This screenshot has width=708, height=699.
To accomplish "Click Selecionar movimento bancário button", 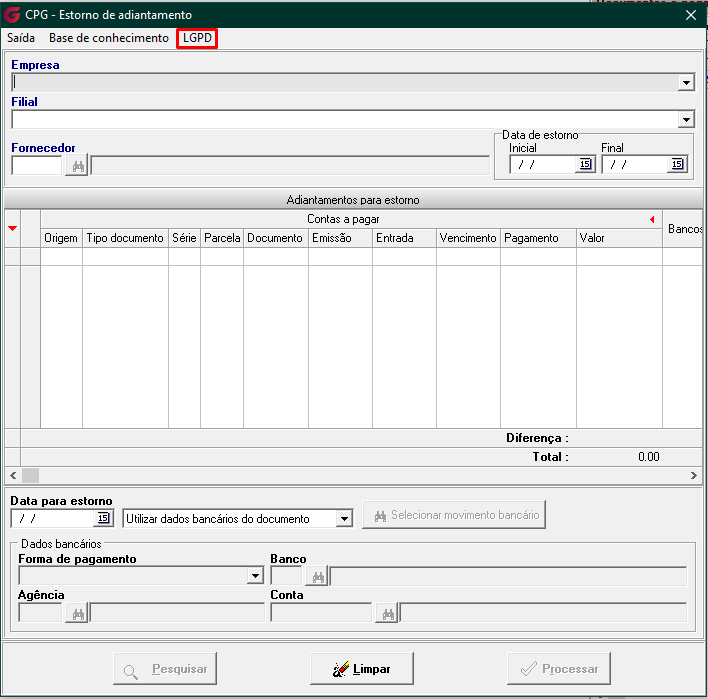I will pos(454,515).
